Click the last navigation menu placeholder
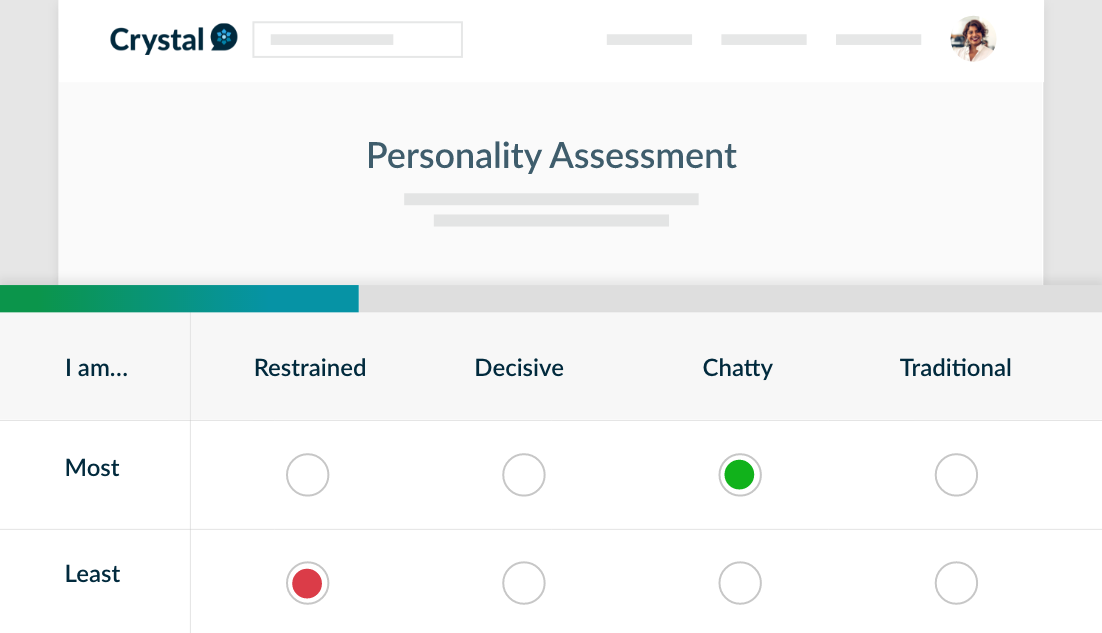 [x=878, y=40]
